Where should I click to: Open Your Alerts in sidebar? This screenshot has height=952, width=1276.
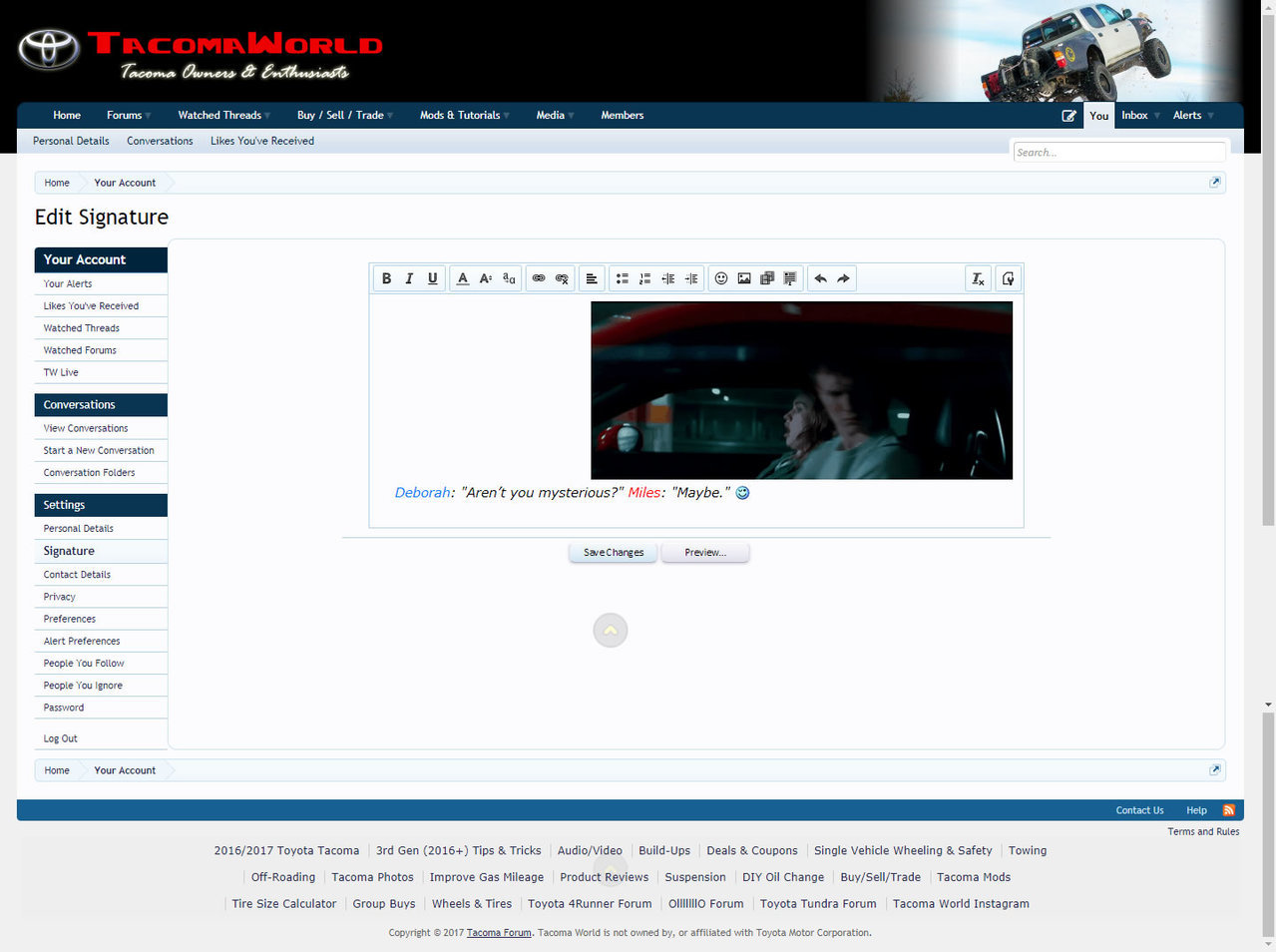(101, 283)
